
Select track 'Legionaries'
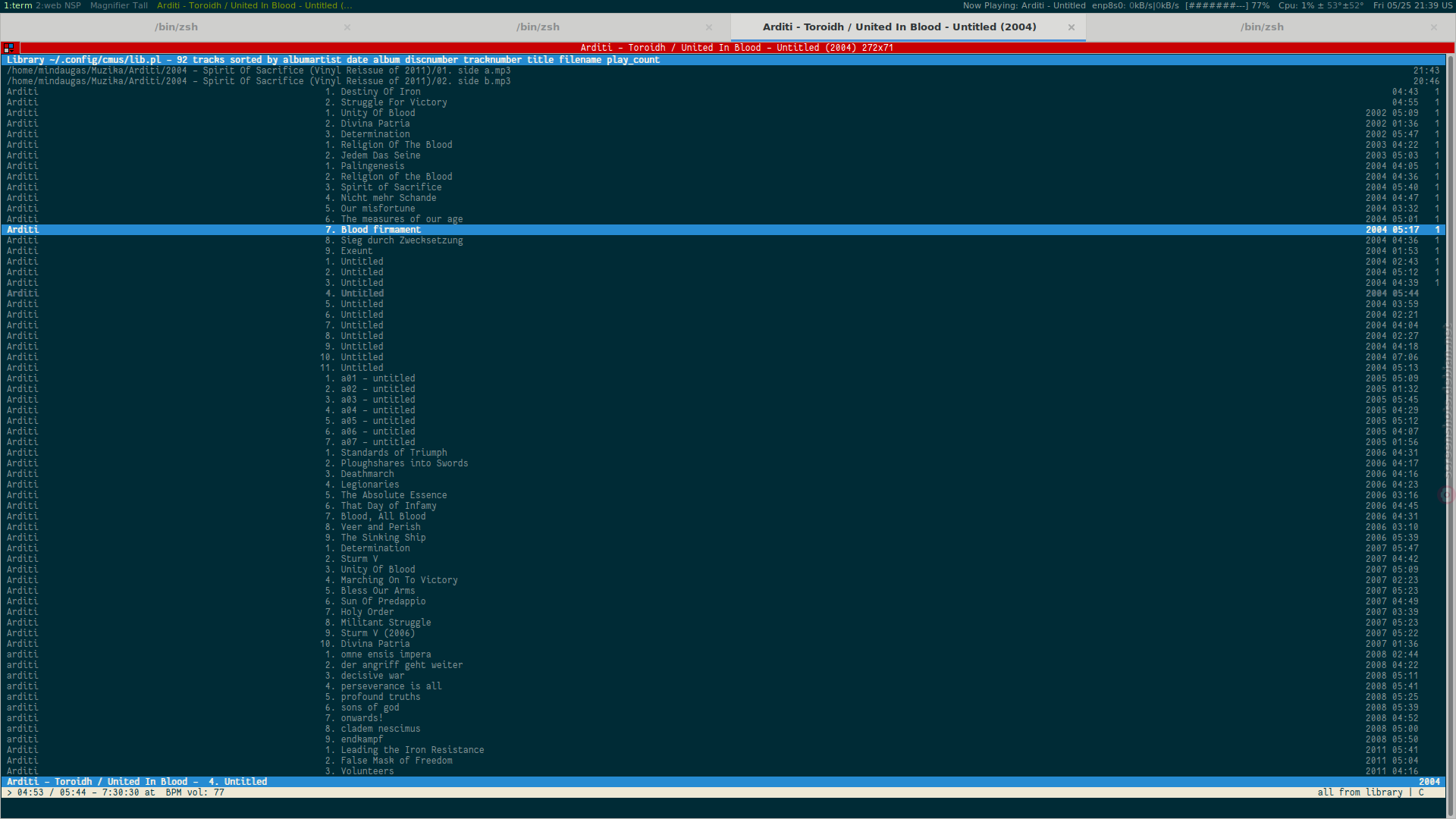pos(723,485)
